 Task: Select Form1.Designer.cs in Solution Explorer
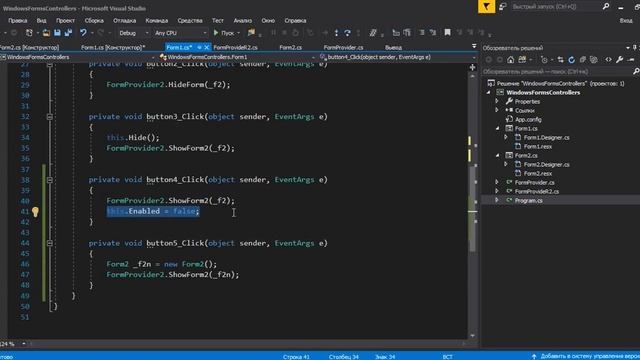click(547, 137)
